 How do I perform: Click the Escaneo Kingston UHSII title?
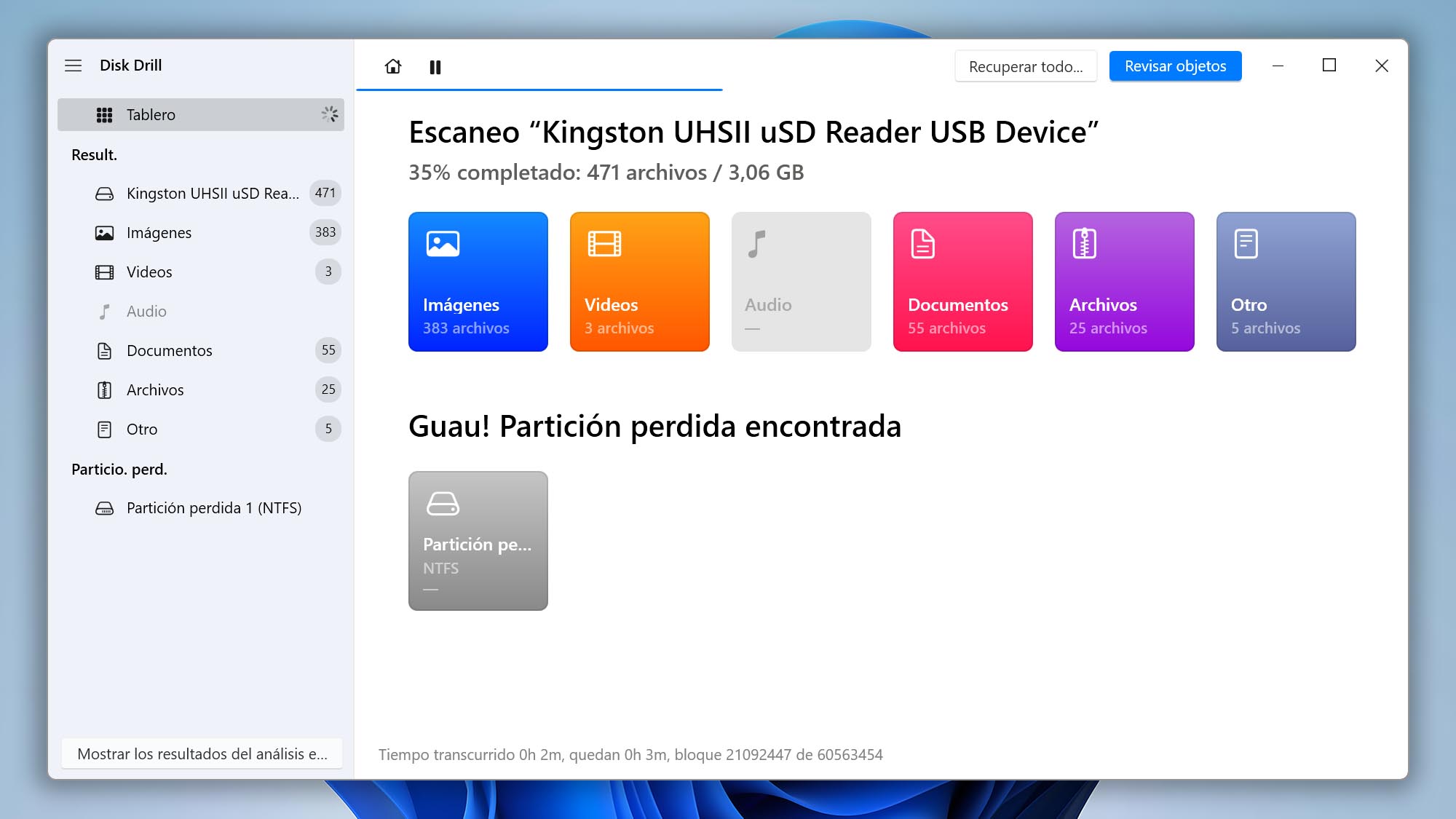753,132
